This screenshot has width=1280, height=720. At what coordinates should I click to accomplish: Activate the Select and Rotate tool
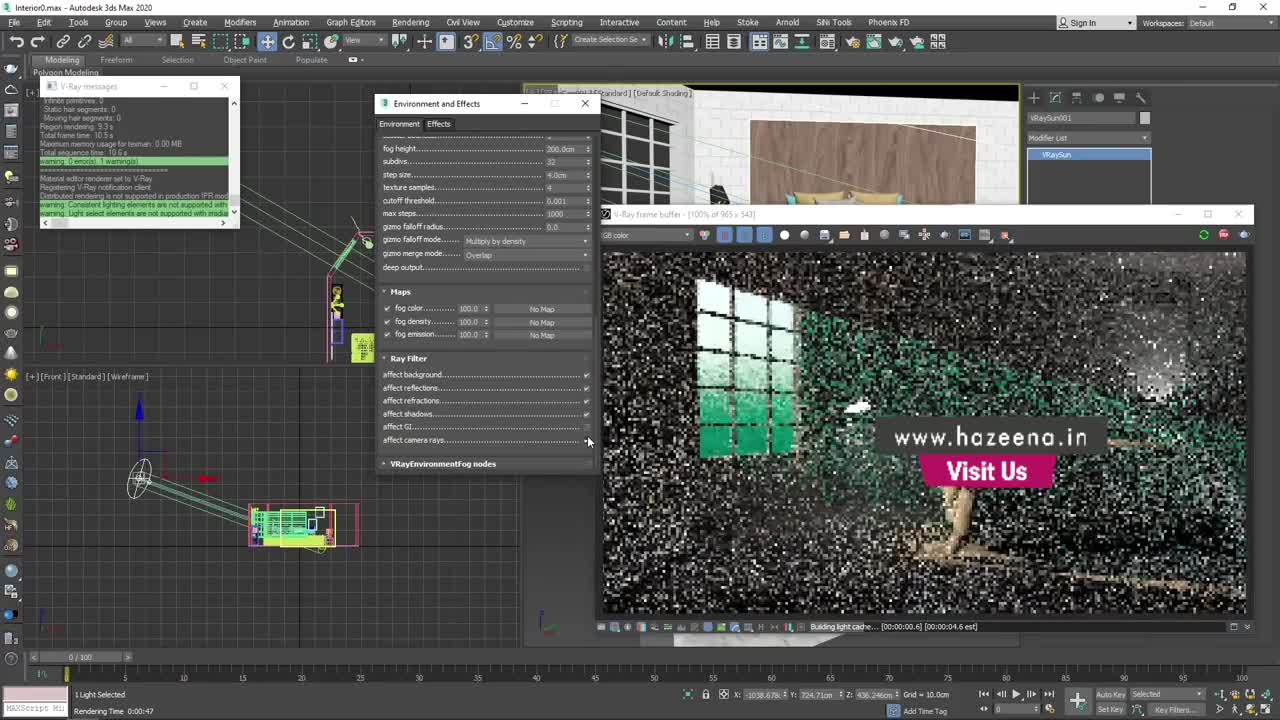point(288,41)
